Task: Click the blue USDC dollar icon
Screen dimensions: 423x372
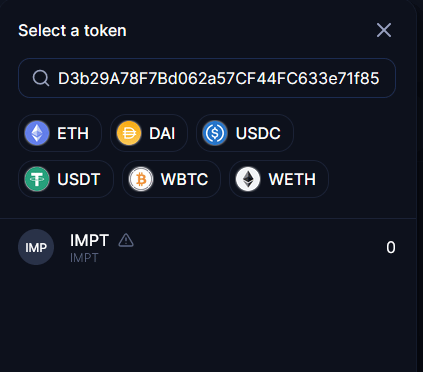Action: point(215,133)
